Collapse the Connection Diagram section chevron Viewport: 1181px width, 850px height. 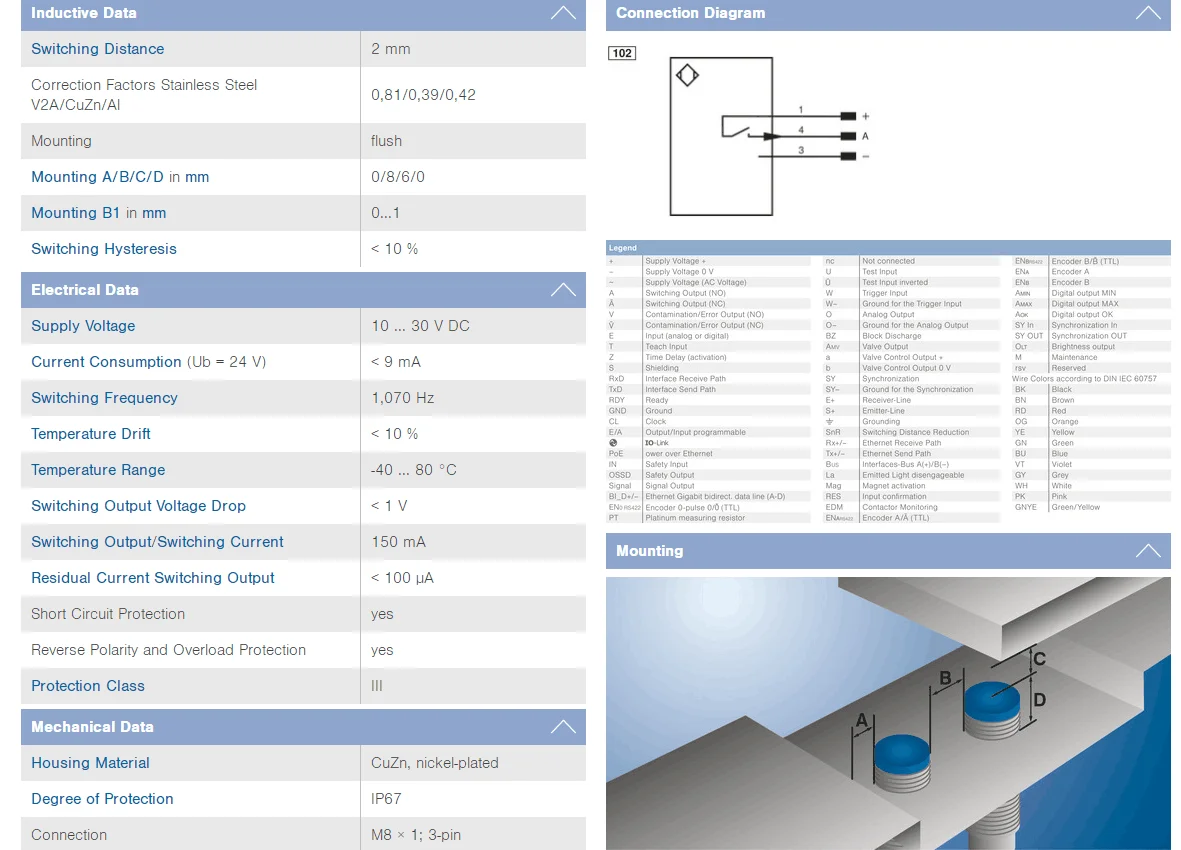[x=1148, y=13]
